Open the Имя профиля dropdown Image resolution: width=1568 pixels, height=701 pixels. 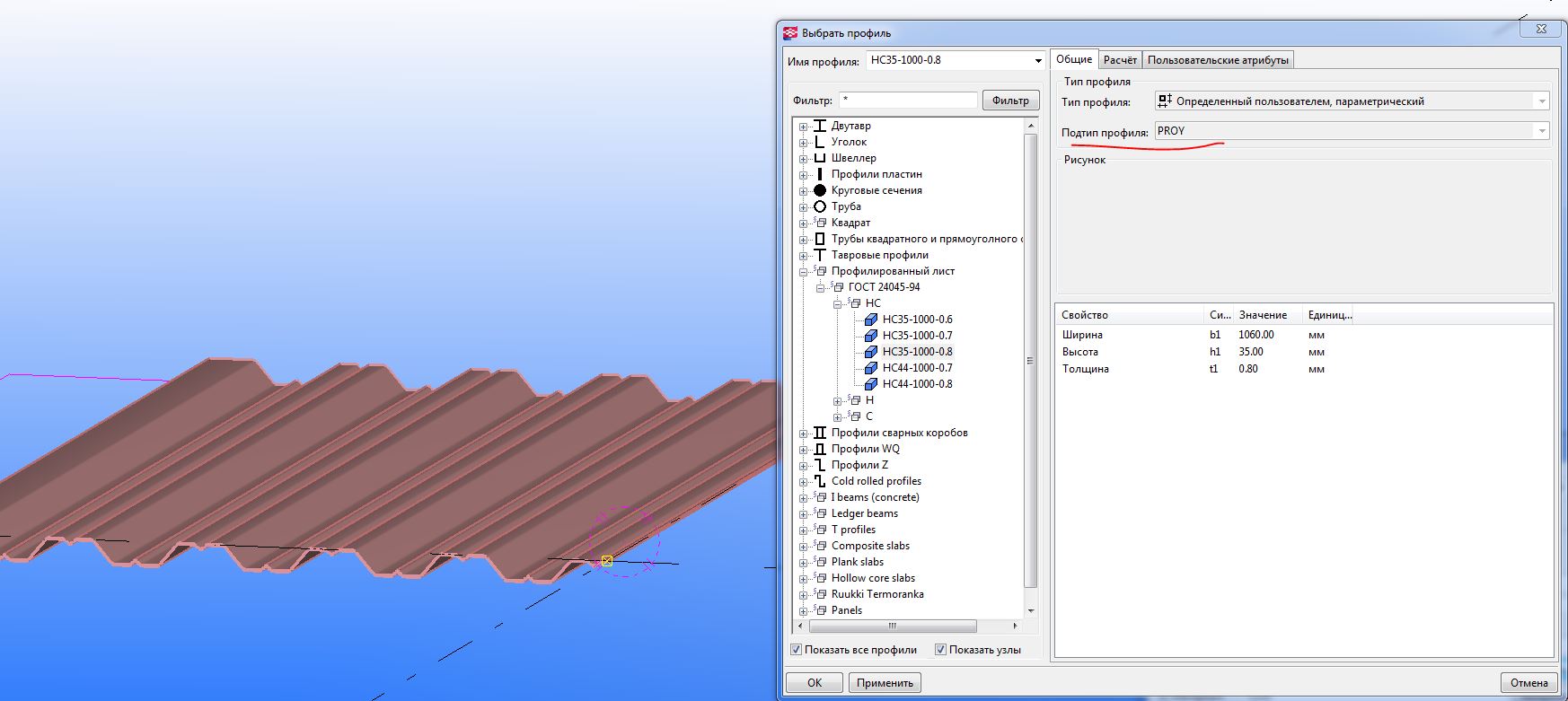[x=1037, y=61]
